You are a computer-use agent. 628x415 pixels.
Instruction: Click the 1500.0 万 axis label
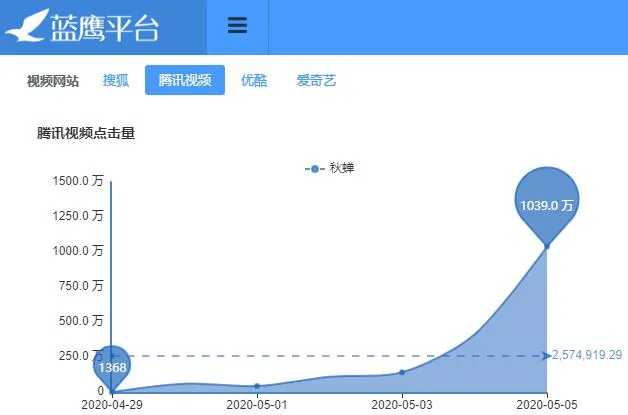click(78, 181)
